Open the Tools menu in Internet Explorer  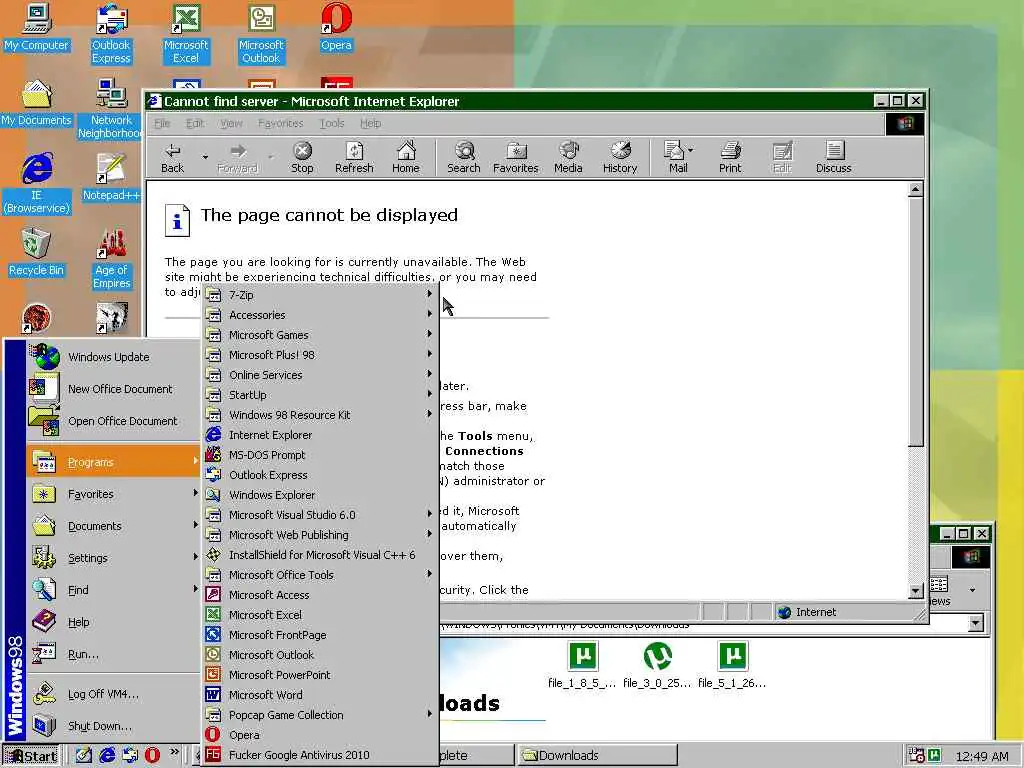332,123
